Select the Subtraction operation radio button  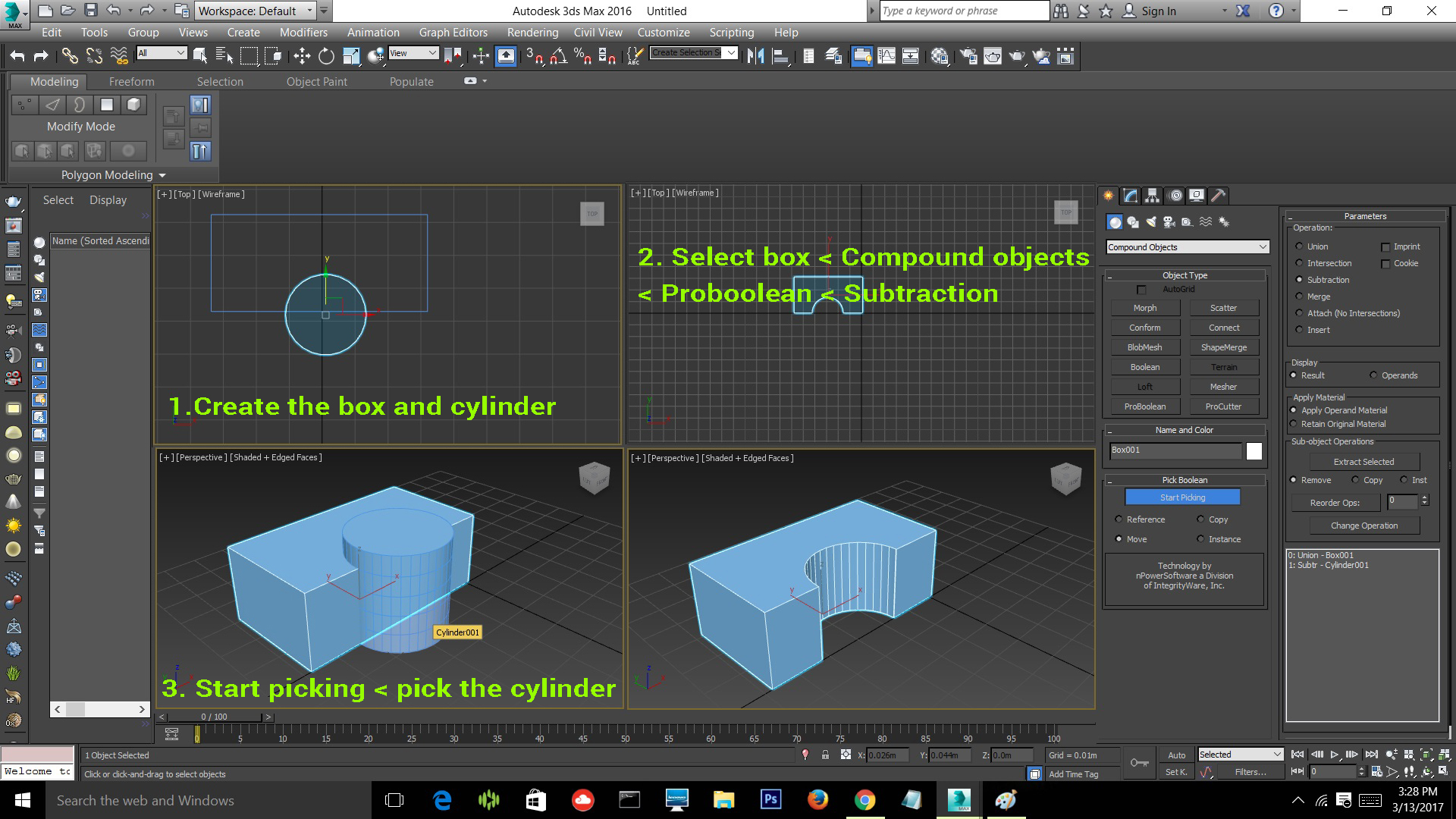[1300, 279]
